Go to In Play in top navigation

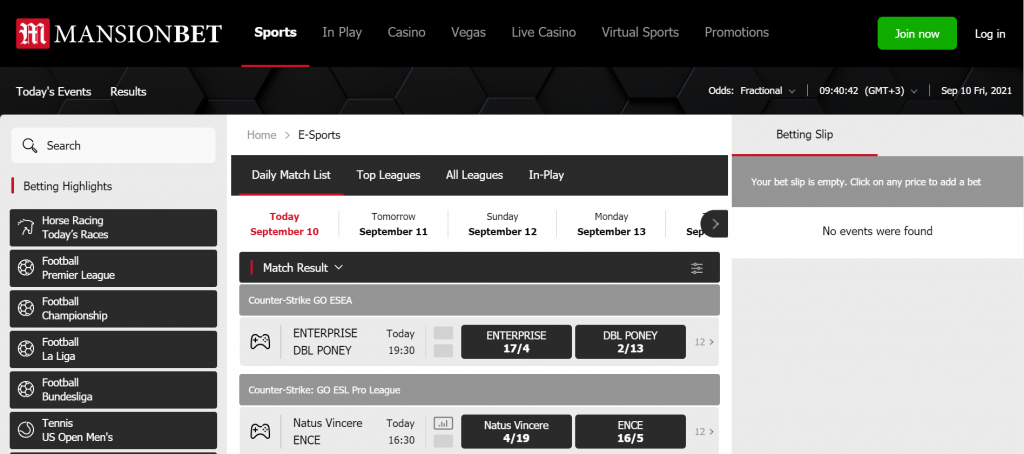click(x=342, y=33)
